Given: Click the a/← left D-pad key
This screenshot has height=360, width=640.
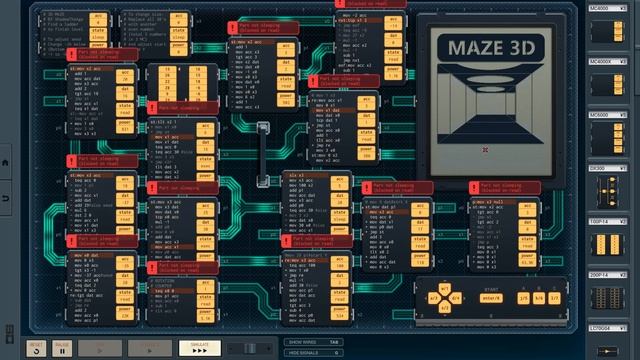Looking at the screenshot, I should pyautogui.click(x=434, y=298).
